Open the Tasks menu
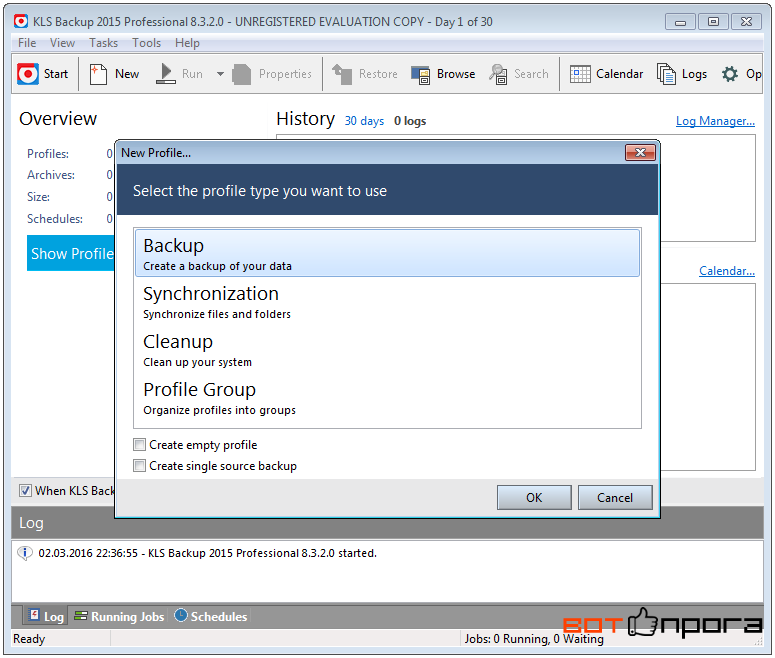This screenshot has height=658, width=775. pos(103,43)
